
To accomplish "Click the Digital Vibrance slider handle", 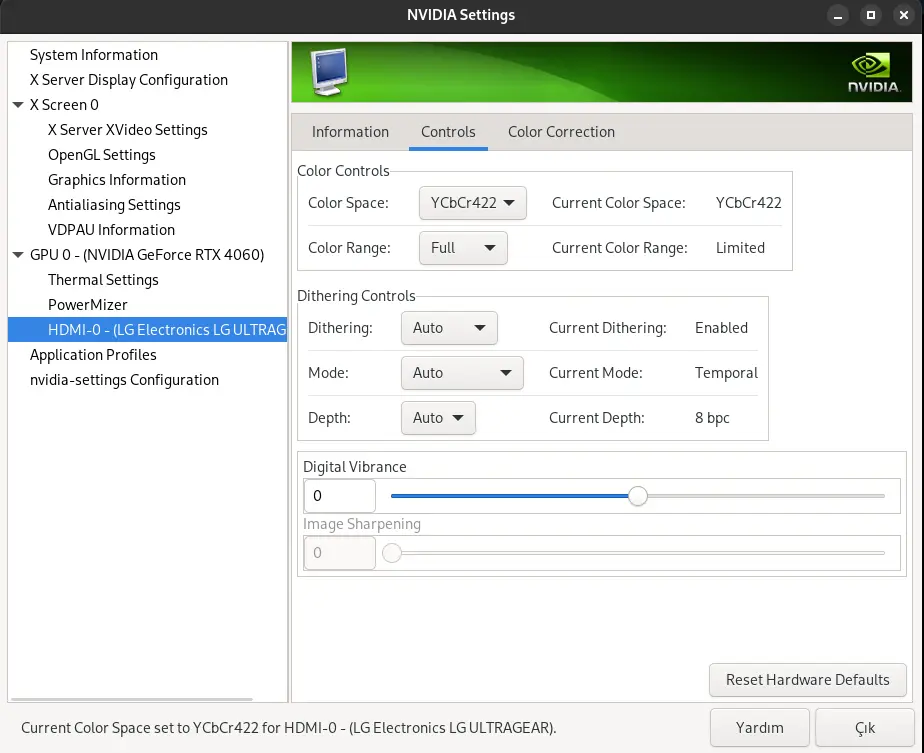I will (638, 496).
